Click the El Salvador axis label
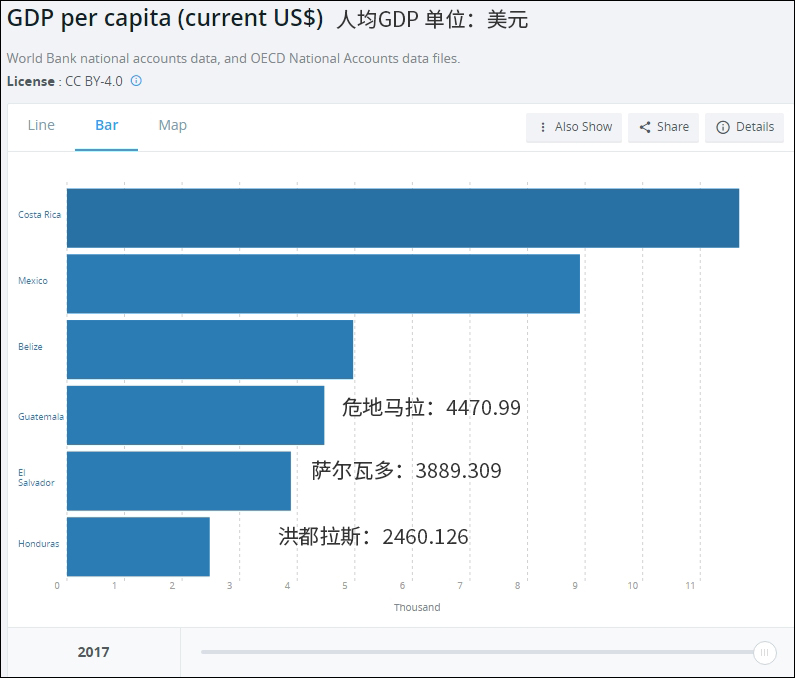The height and width of the screenshot is (678, 795). tap(37, 478)
